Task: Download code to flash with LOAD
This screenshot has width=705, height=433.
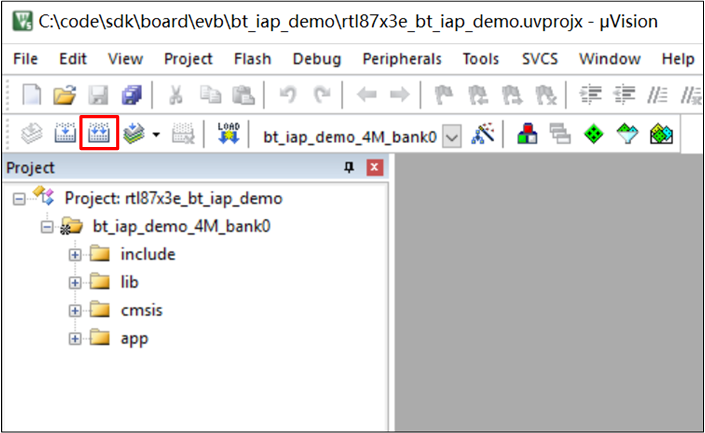Action: point(228,133)
